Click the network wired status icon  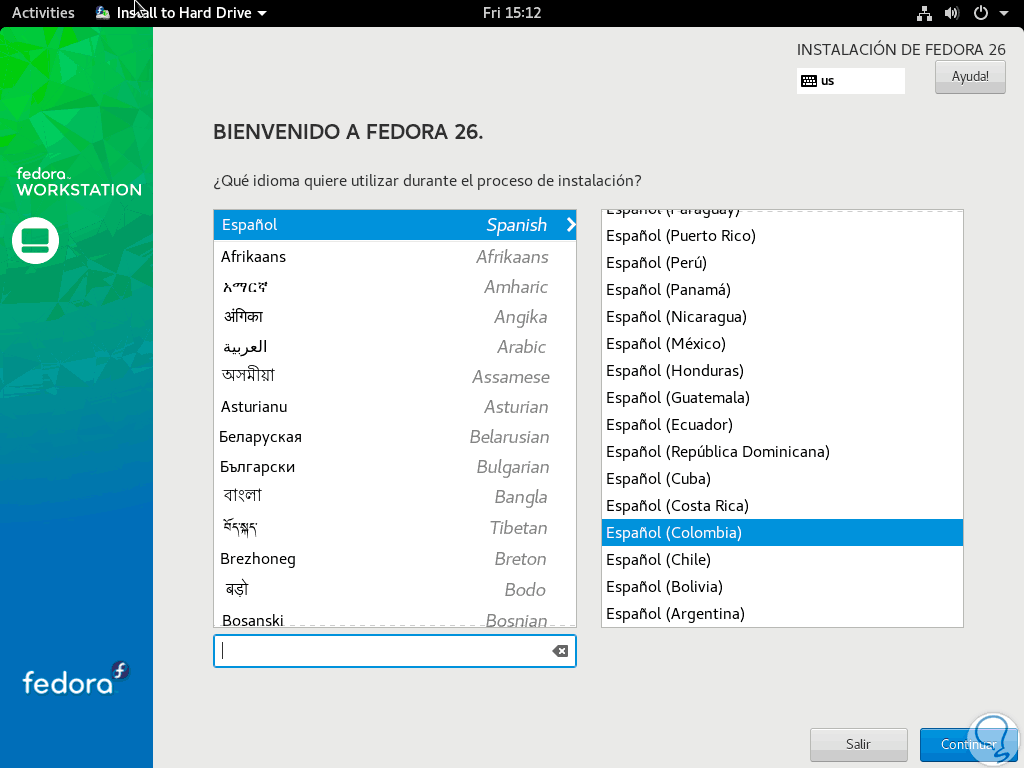[x=924, y=13]
